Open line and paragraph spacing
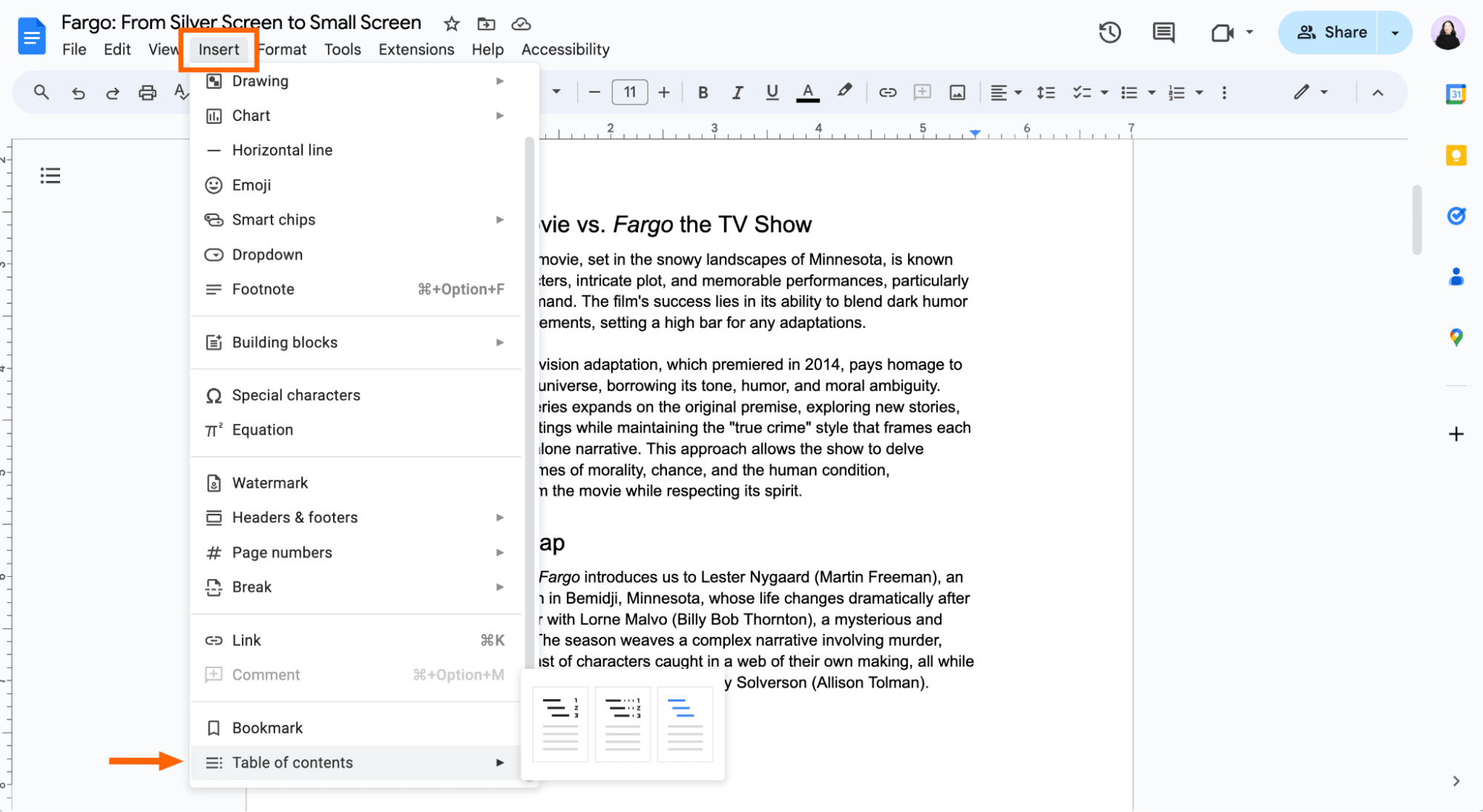Screen dimensions: 1483x812 coord(1045,93)
